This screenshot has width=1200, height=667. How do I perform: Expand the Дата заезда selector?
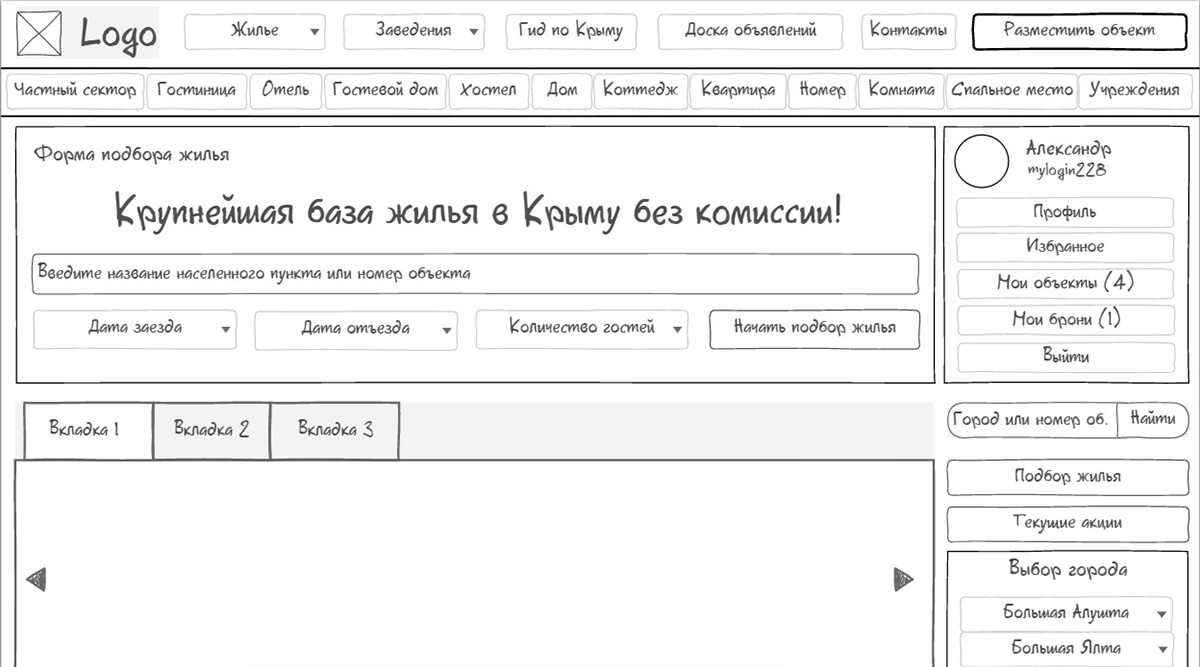[135, 329]
